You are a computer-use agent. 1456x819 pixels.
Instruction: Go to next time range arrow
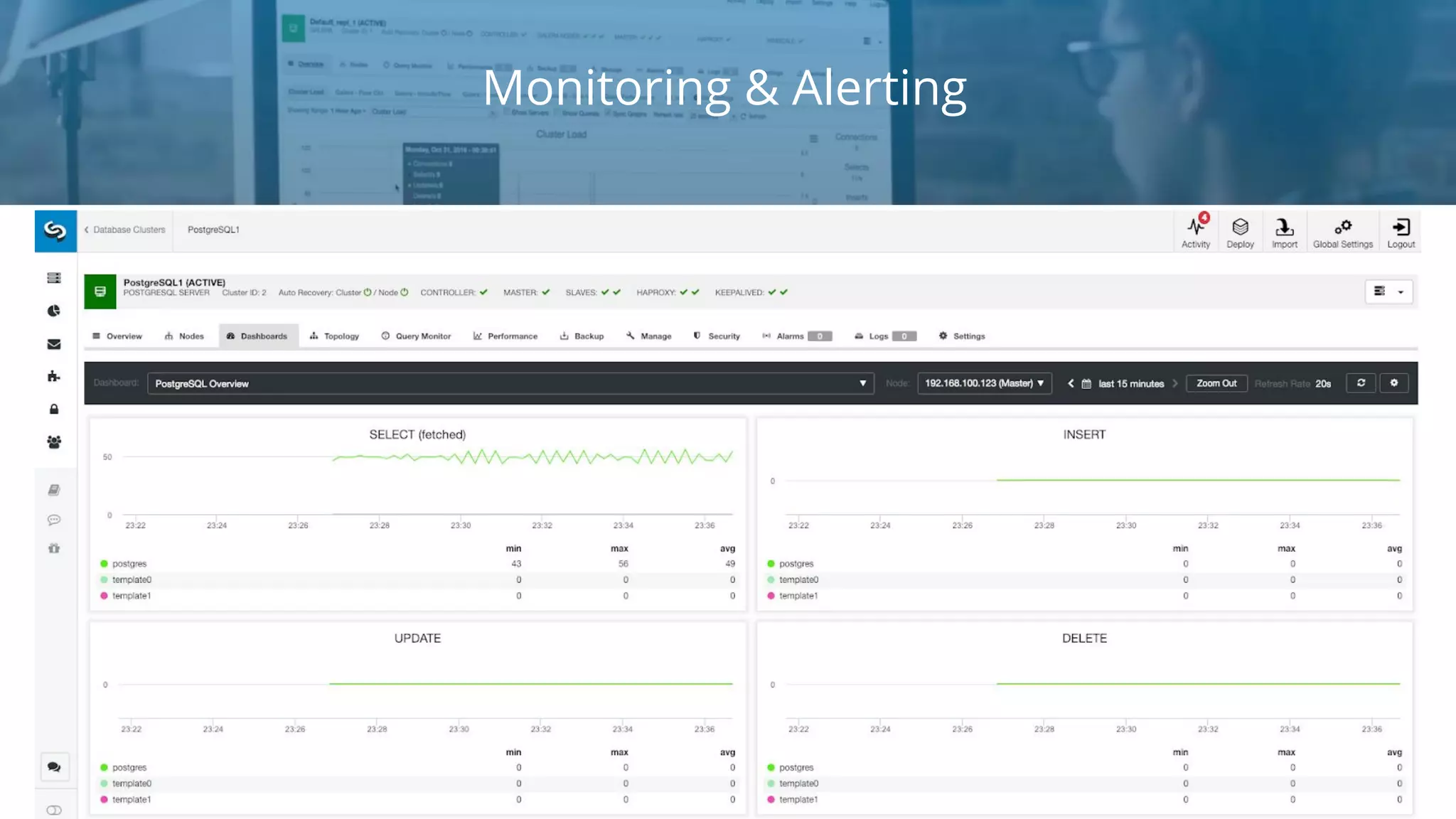pyautogui.click(x=1175, y=383)
